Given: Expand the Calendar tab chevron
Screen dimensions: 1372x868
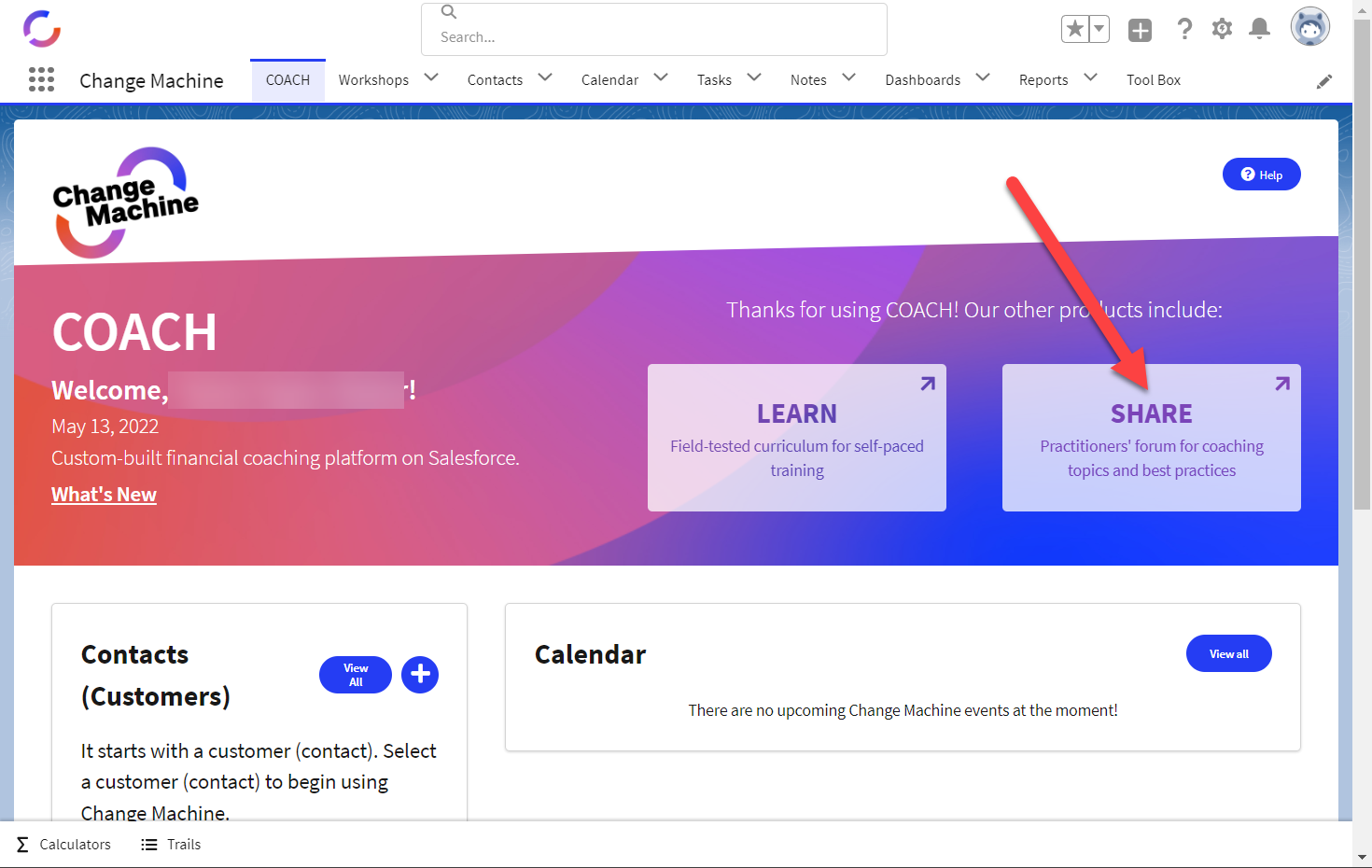Looking at the screenshot, I should coord(661,77).
